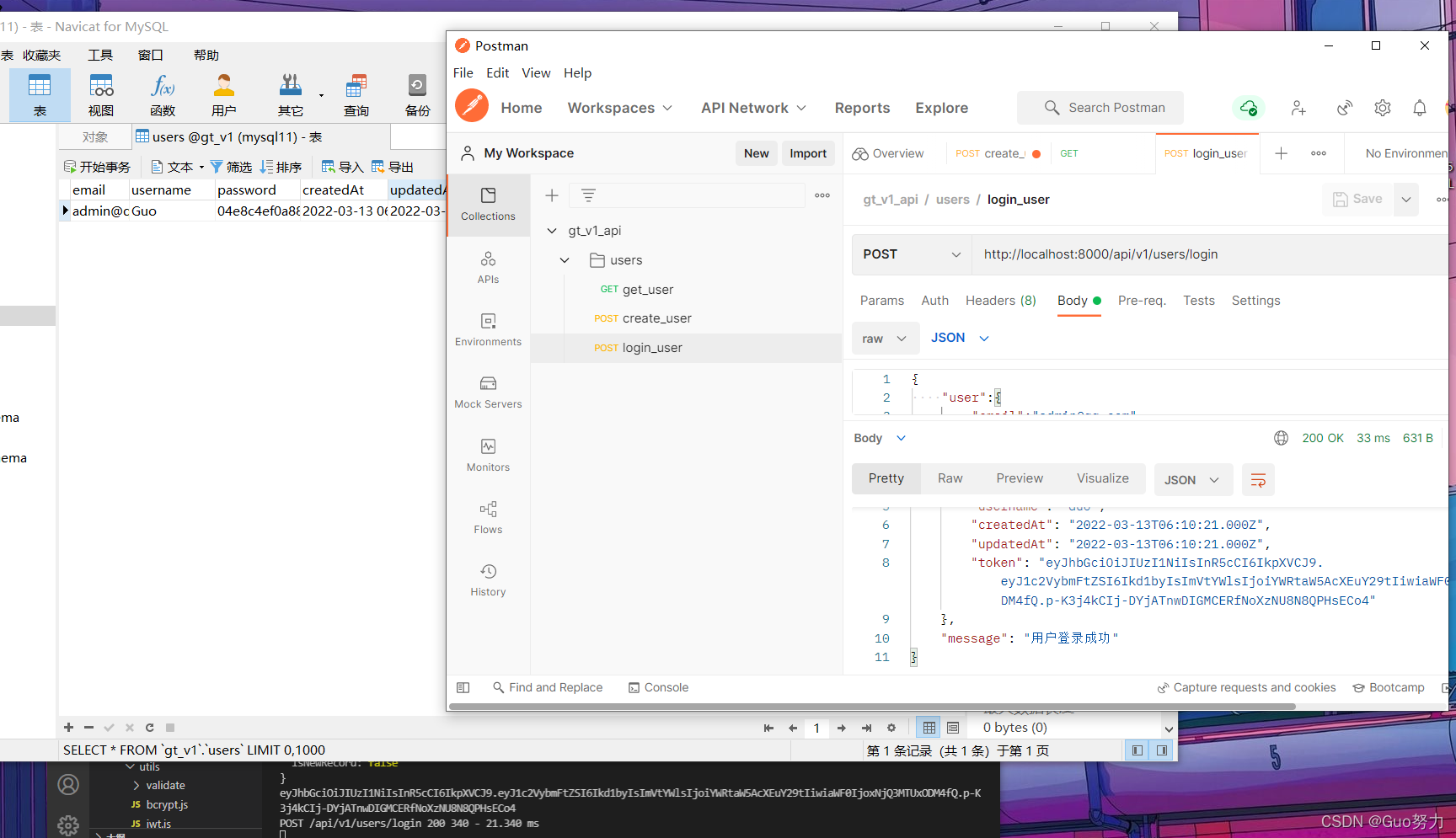Click Navicat 筛选 filter button
This screenshot has height=838, width=1456.
231,167
